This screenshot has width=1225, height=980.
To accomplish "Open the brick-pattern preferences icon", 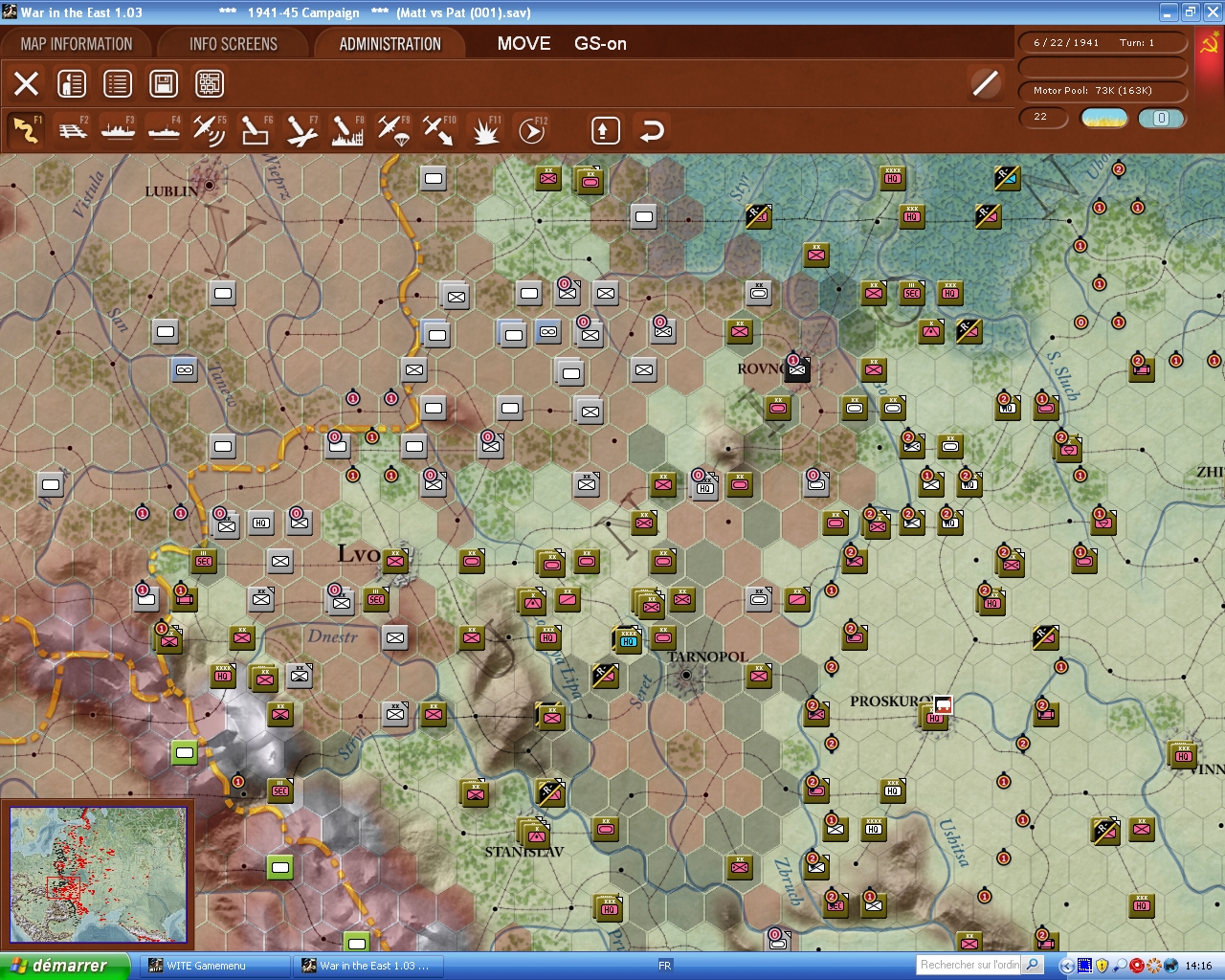I will point(210,83).
